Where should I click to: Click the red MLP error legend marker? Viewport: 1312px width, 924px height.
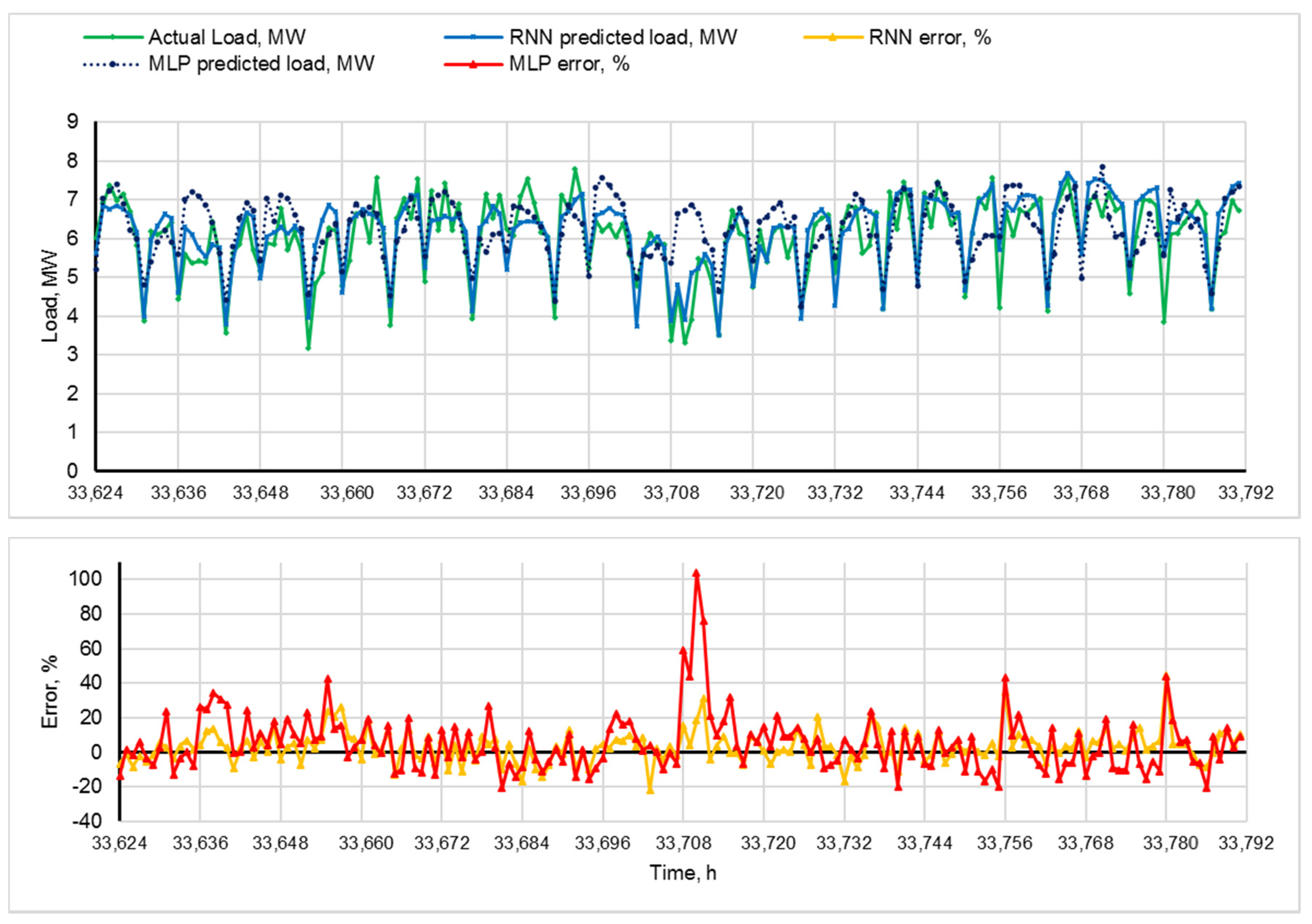tap(473, 64)
